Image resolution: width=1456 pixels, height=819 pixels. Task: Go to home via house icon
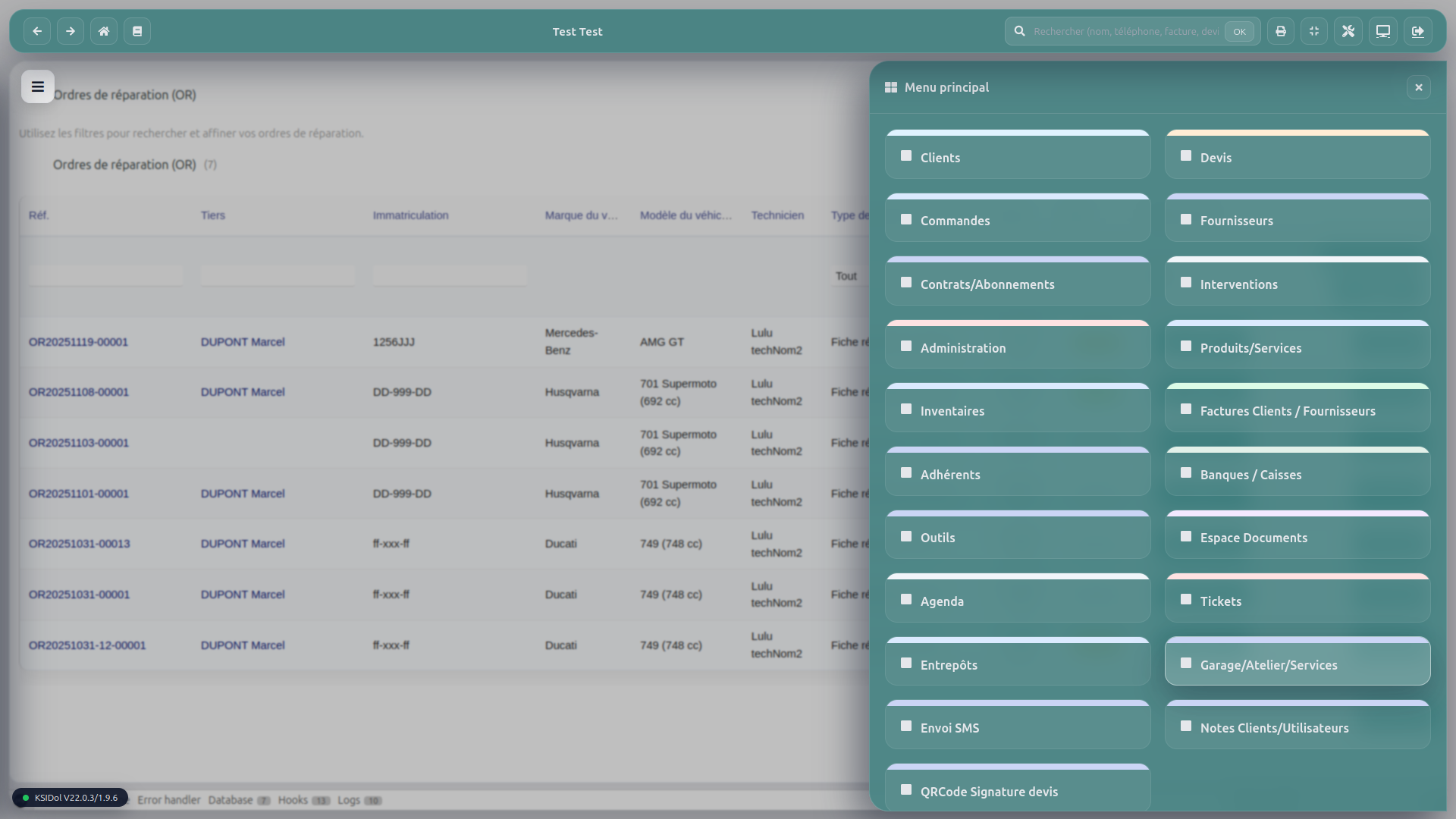(104, 31)
